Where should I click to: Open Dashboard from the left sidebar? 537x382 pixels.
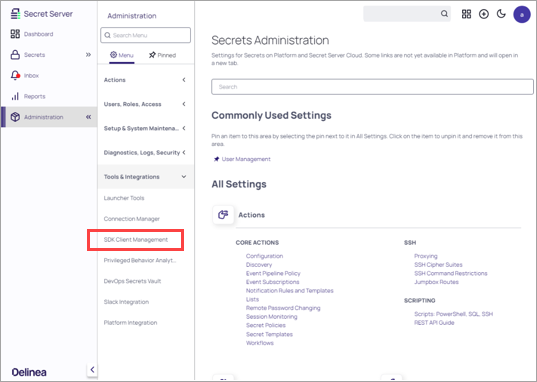[38, 34]
